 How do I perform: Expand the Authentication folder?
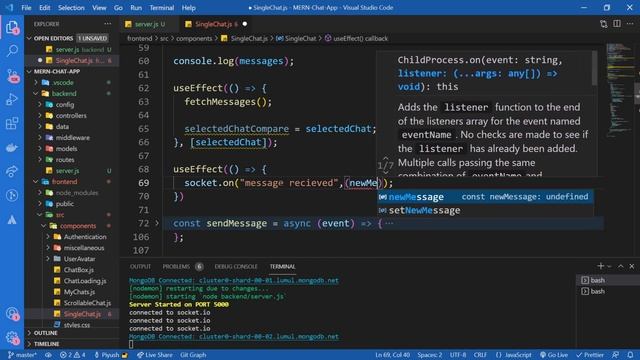point(85,237)
